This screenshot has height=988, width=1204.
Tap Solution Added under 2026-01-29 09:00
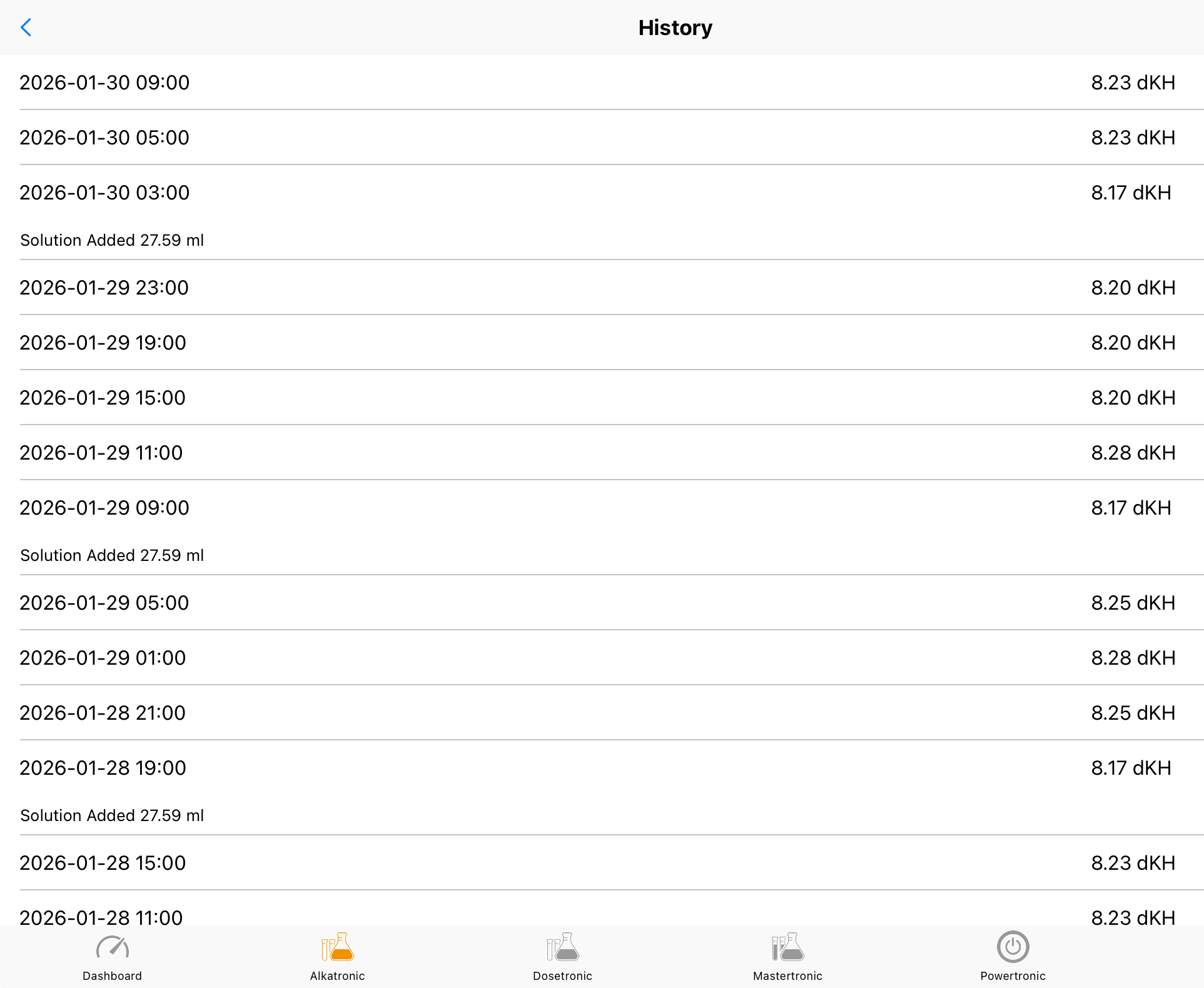[x=113, y=555]
